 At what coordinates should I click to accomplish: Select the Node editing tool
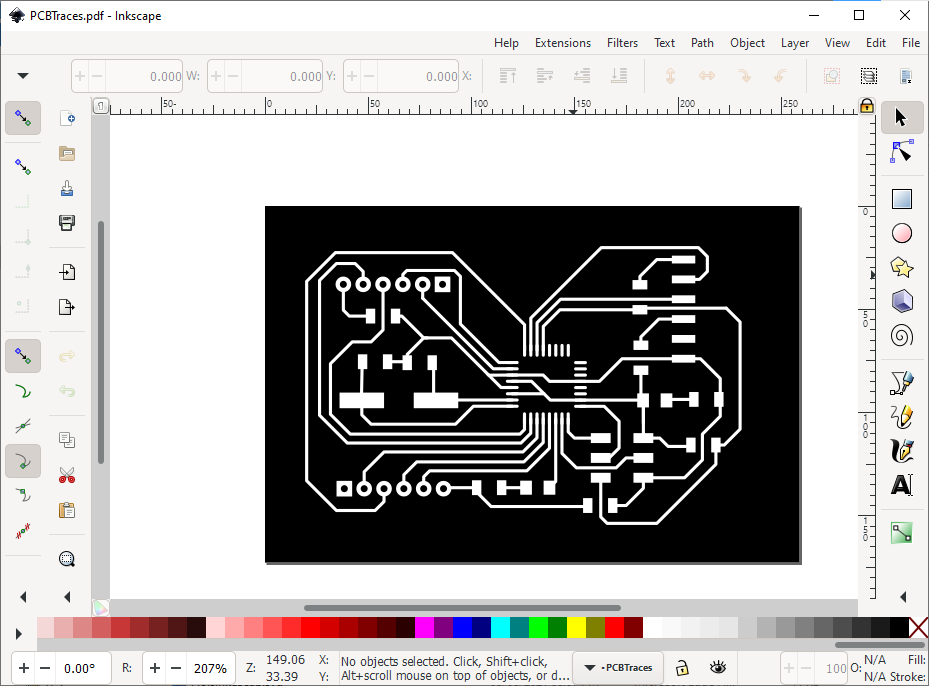[x=901, y=152]
